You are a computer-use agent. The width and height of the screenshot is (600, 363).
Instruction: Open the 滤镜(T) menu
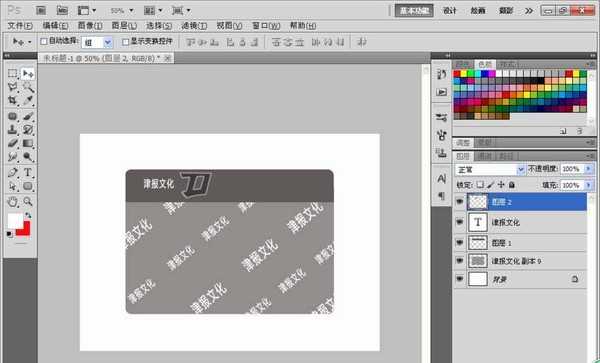(x=194, y=26)
